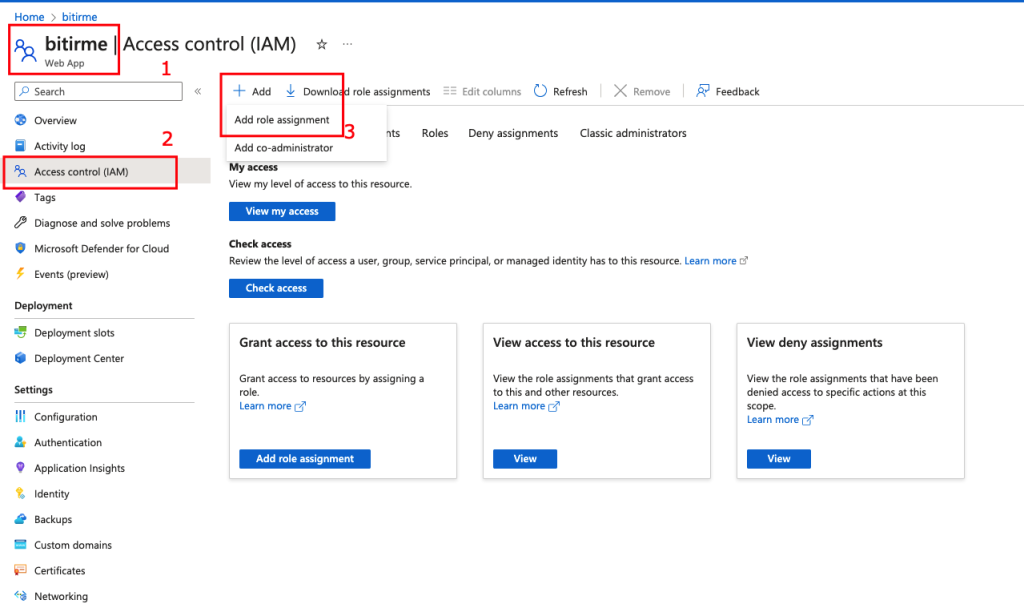Viewport: 1024px width, 608px height.
Task: Open Activity log from the sidebar
Action: (59, 146)
